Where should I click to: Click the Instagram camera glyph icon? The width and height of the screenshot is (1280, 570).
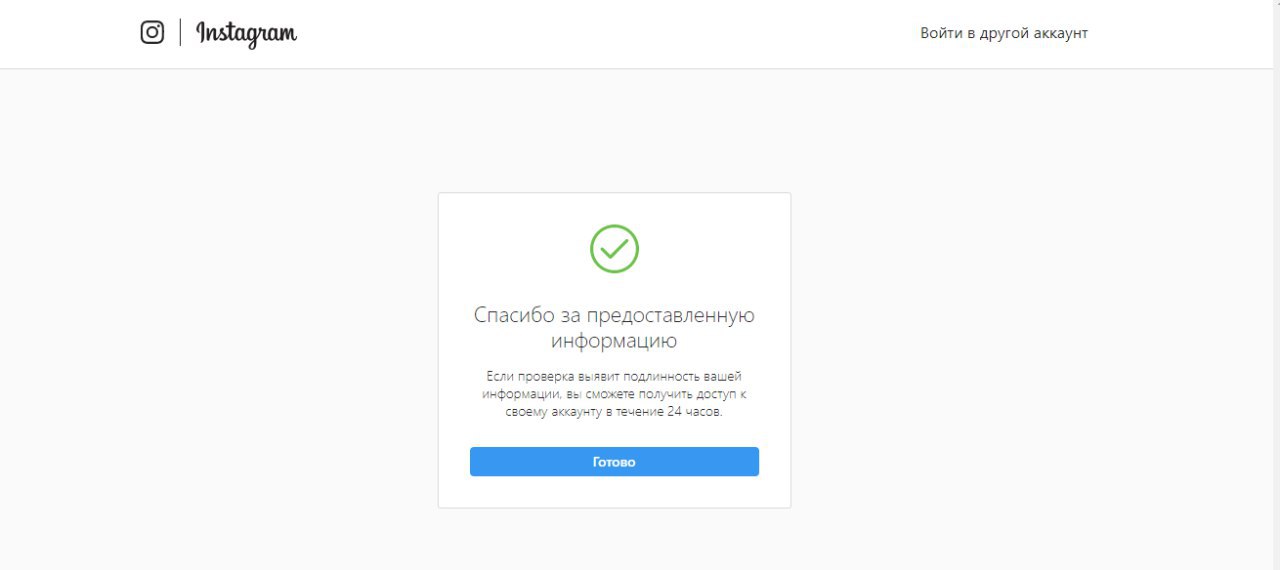[x=152, y=33]
